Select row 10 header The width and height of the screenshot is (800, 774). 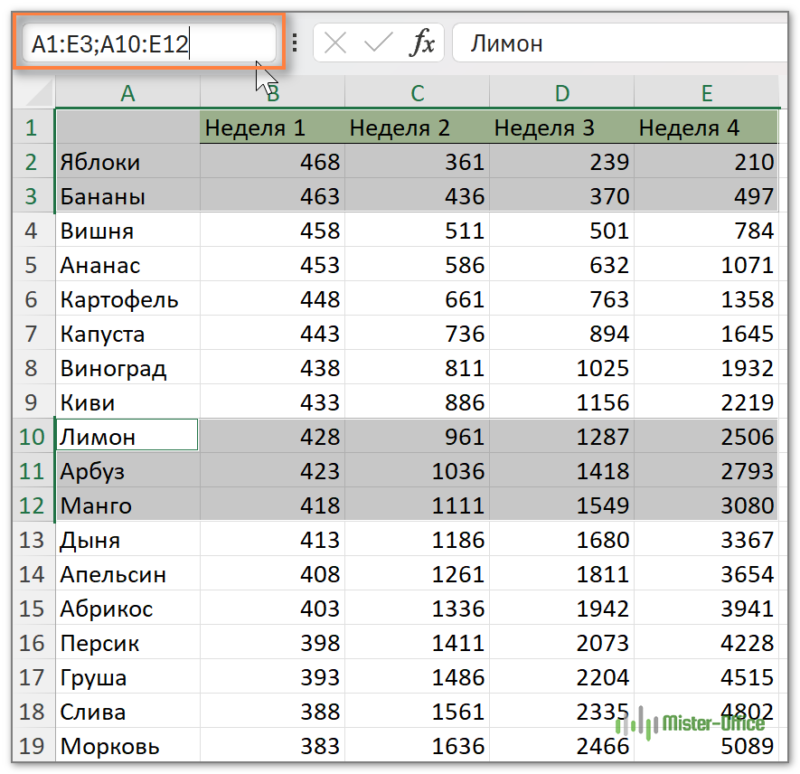click(30, 437)
